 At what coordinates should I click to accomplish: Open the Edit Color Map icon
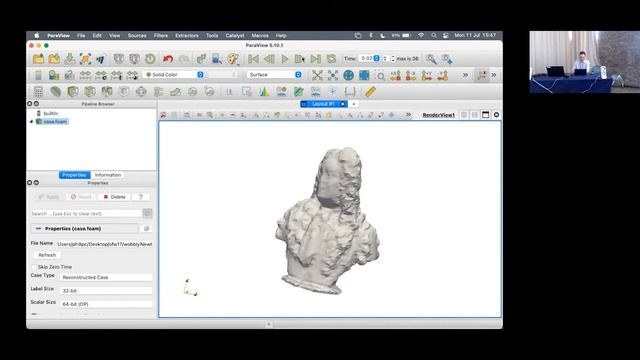tap(54, 75)
